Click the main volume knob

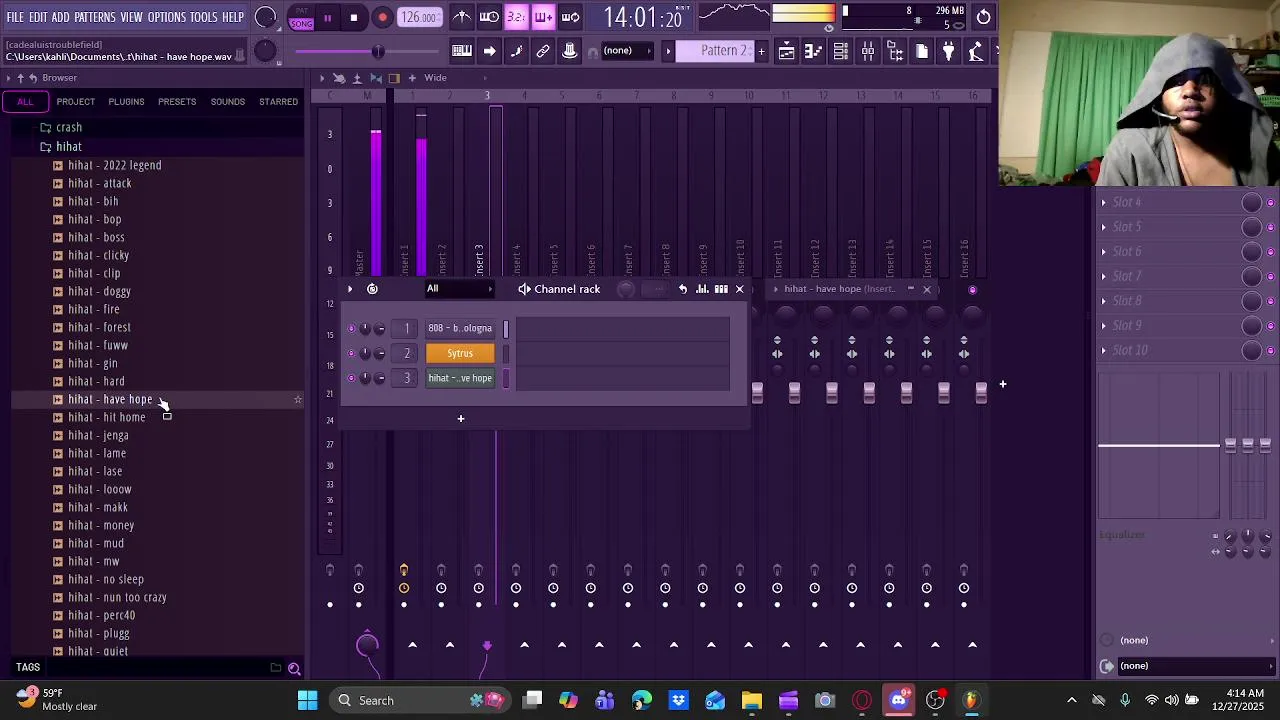[265, 17]
